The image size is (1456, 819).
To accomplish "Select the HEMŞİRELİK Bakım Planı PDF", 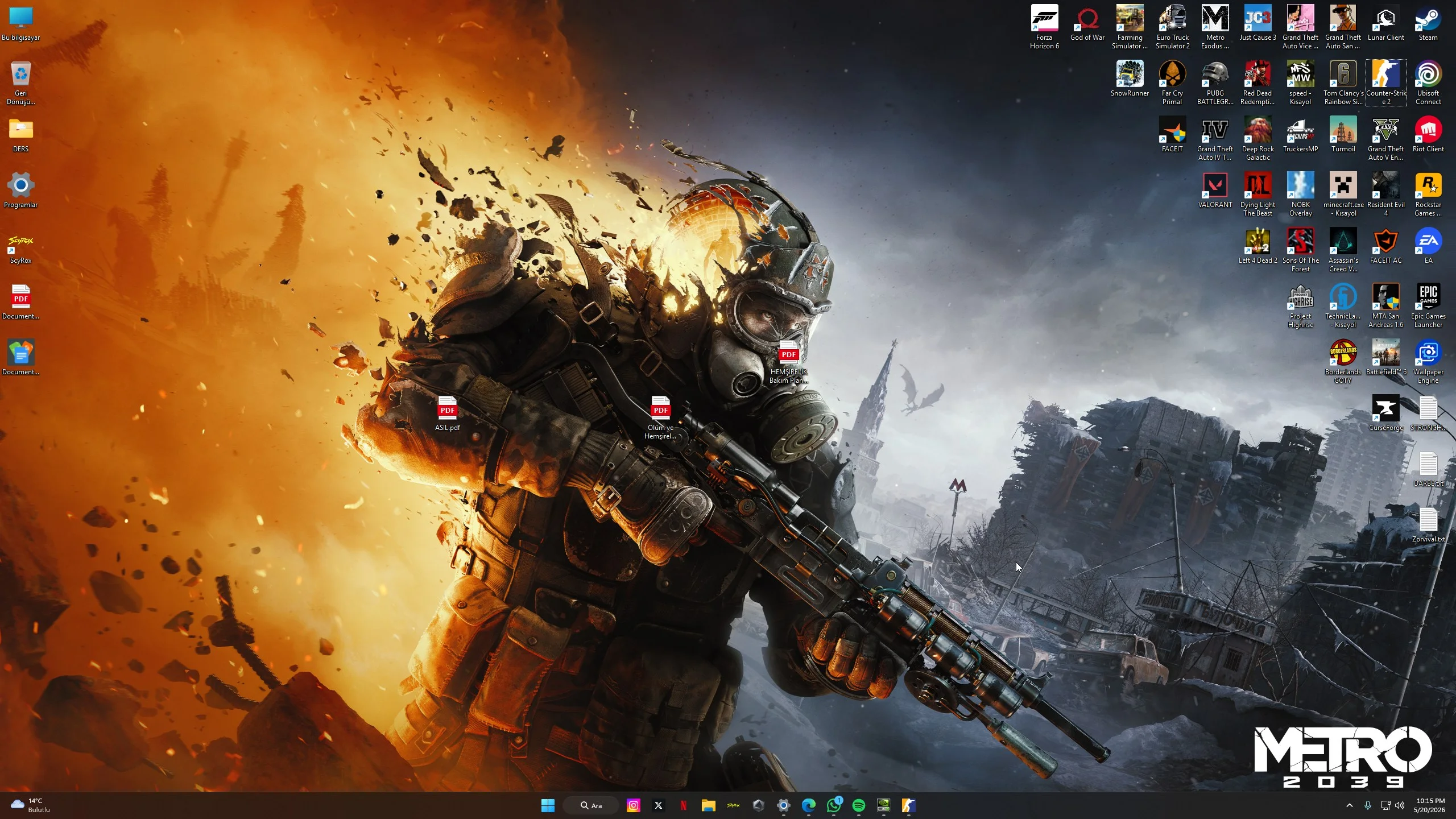I will tap(788, 361).
